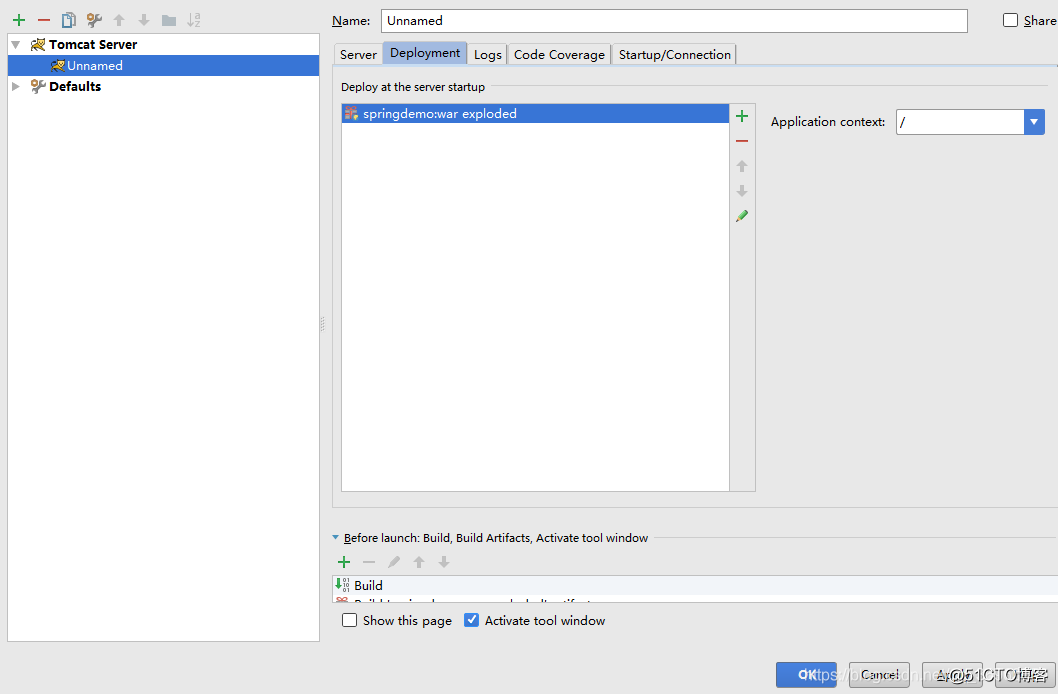Move before launch task down
1058x694 pixels.
[x=444, y=562]
